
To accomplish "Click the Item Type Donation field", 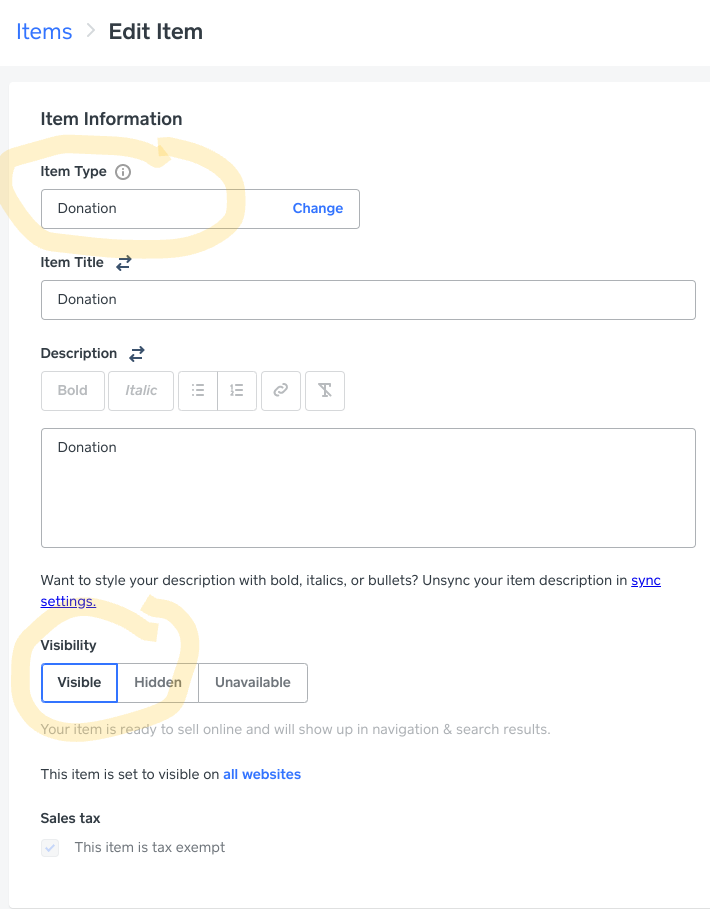I will pyautogui.click(x=160, y=209).
